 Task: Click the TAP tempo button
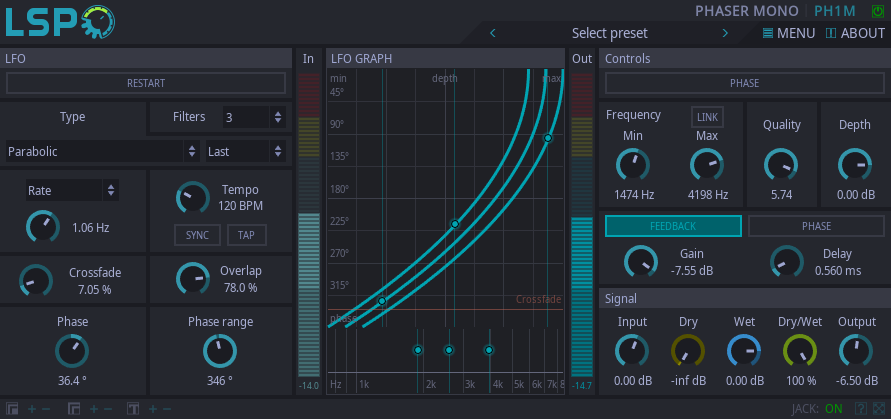tap(247, 235)
